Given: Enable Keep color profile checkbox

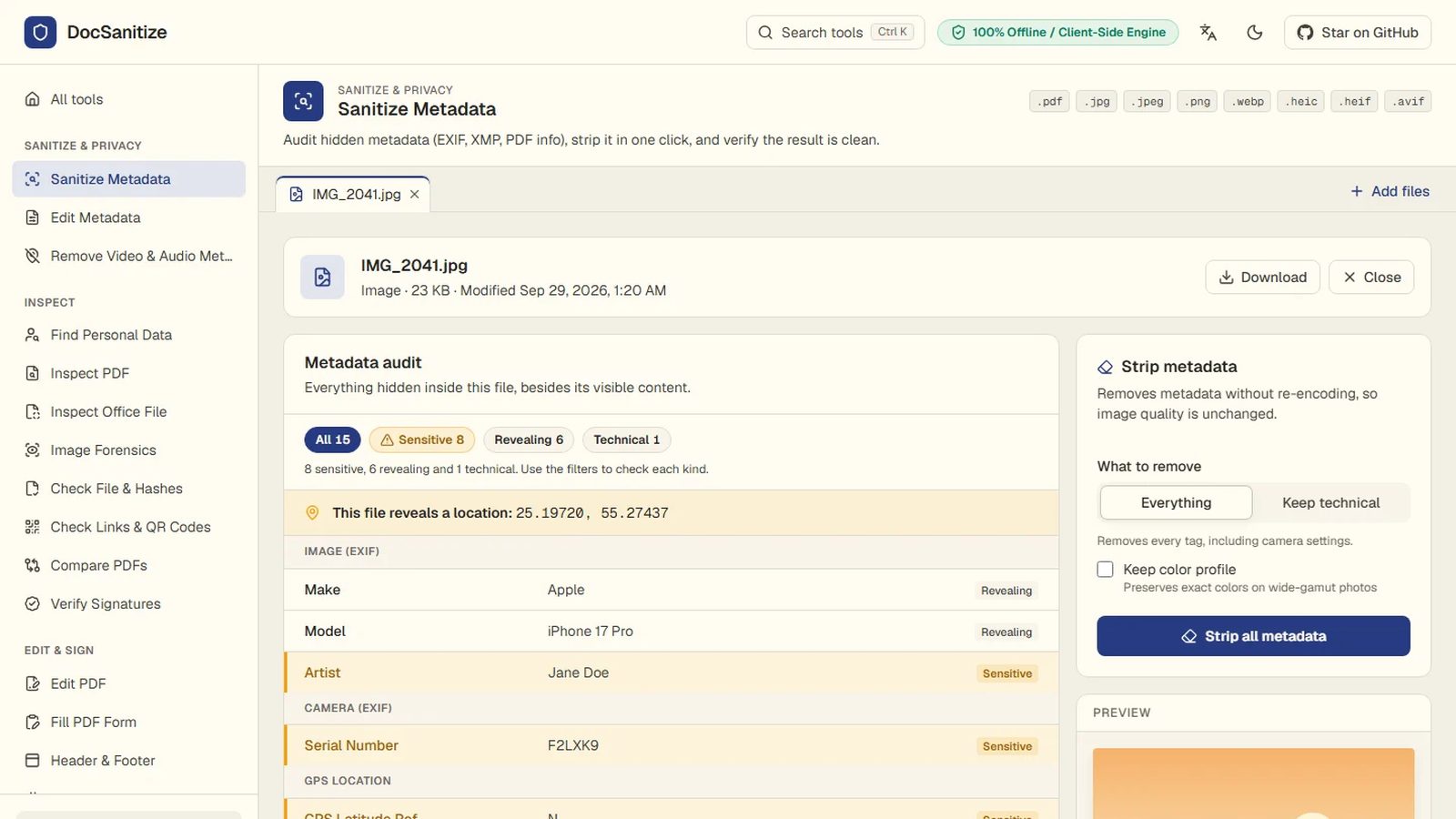Looking at the screenshot, I should 1106,570.
